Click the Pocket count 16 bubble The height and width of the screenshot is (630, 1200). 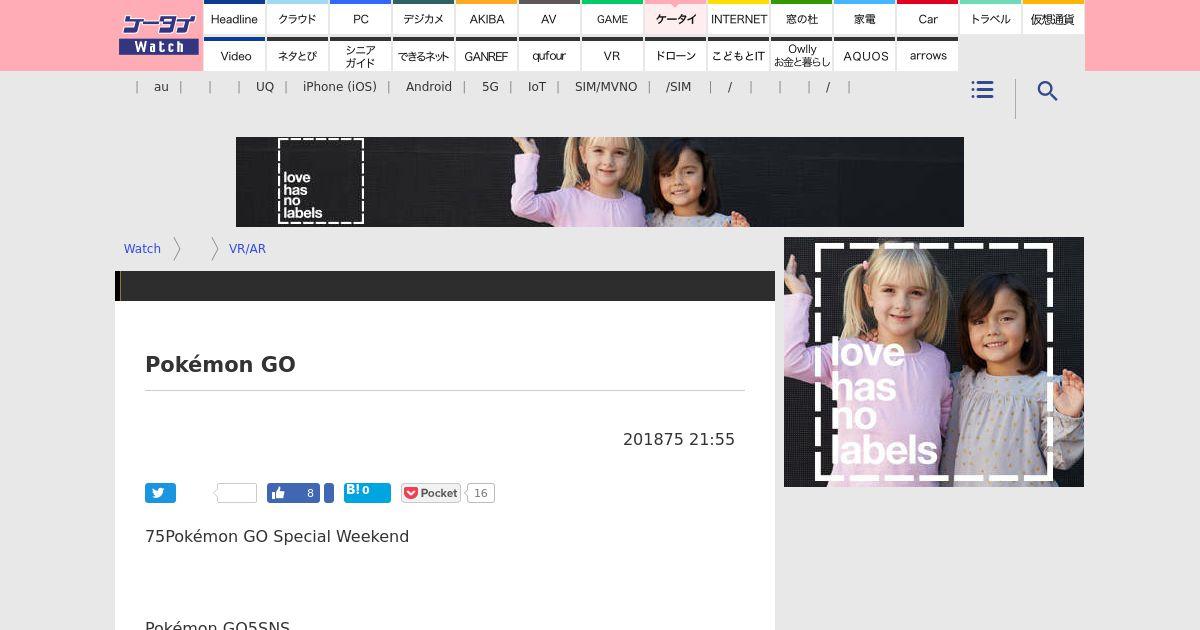[481, 493]
